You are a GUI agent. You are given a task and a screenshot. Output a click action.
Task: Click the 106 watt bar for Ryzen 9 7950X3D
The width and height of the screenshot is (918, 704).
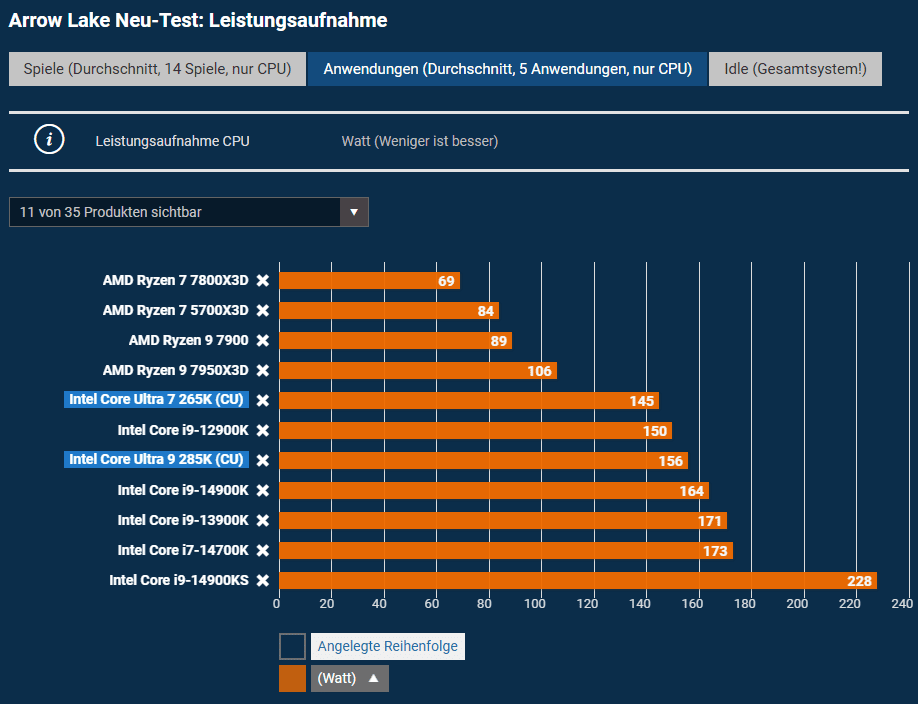click(x=418, y=371)
